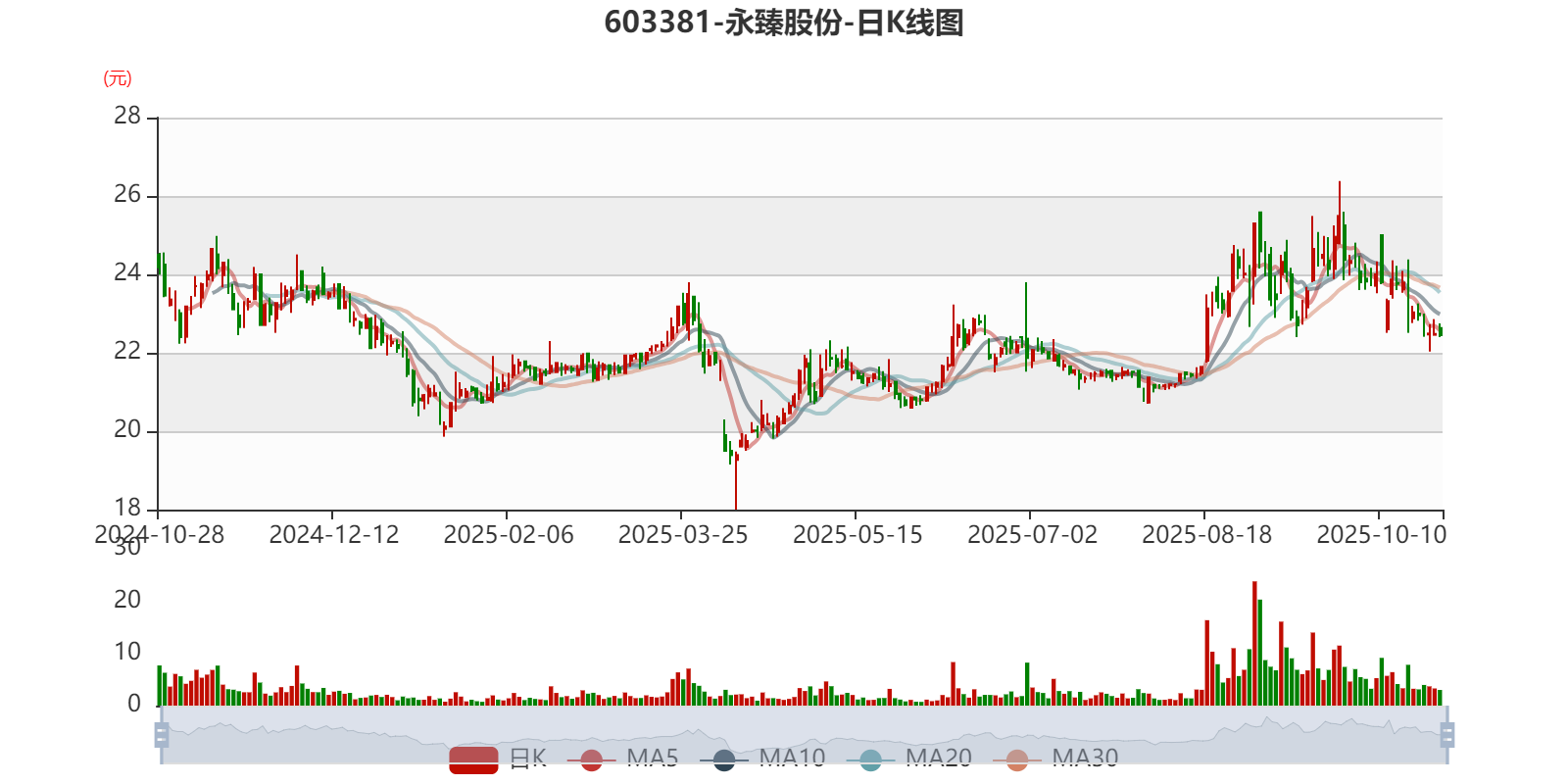This screenshot has height=784, width=1568.
Task: Click the 2025-03-25 date axis label
Action: tap(683, 535)
